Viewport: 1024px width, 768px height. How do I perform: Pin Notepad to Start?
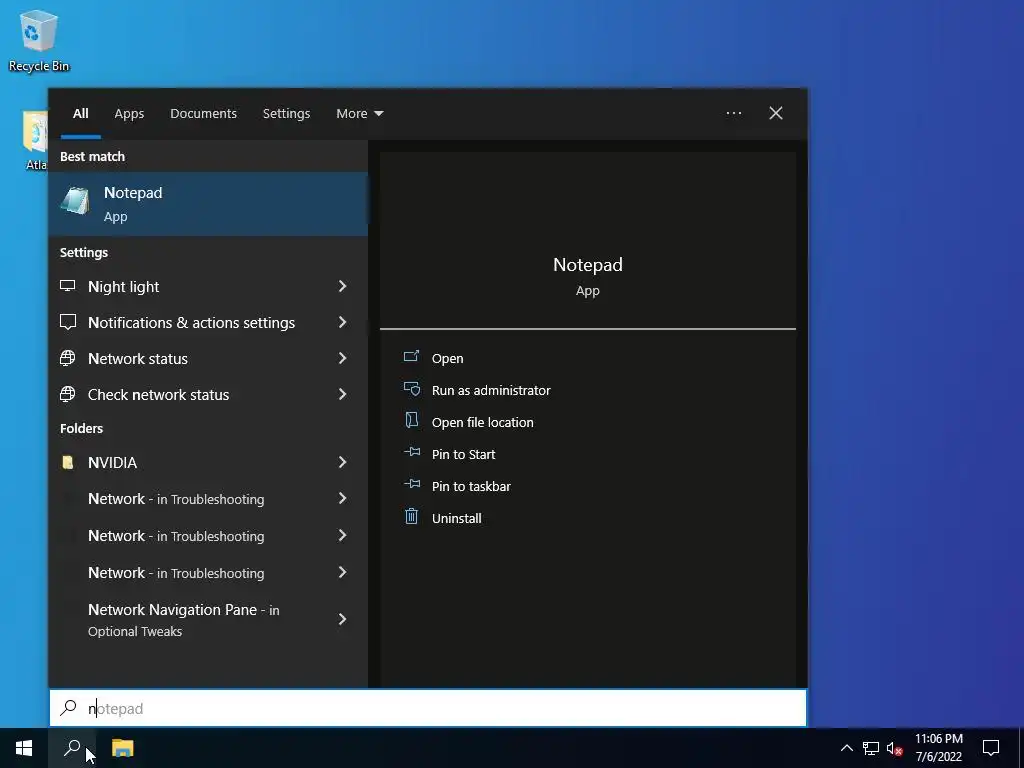(x=464, y=455)
